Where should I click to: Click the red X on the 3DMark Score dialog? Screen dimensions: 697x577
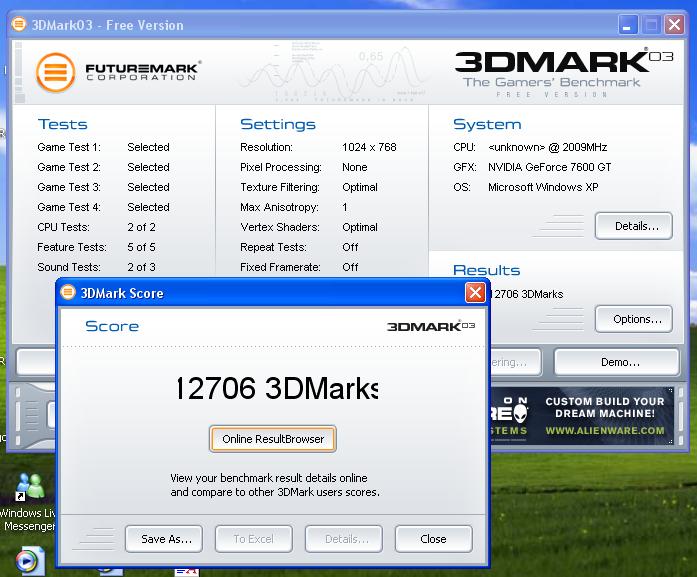[475, 293]
